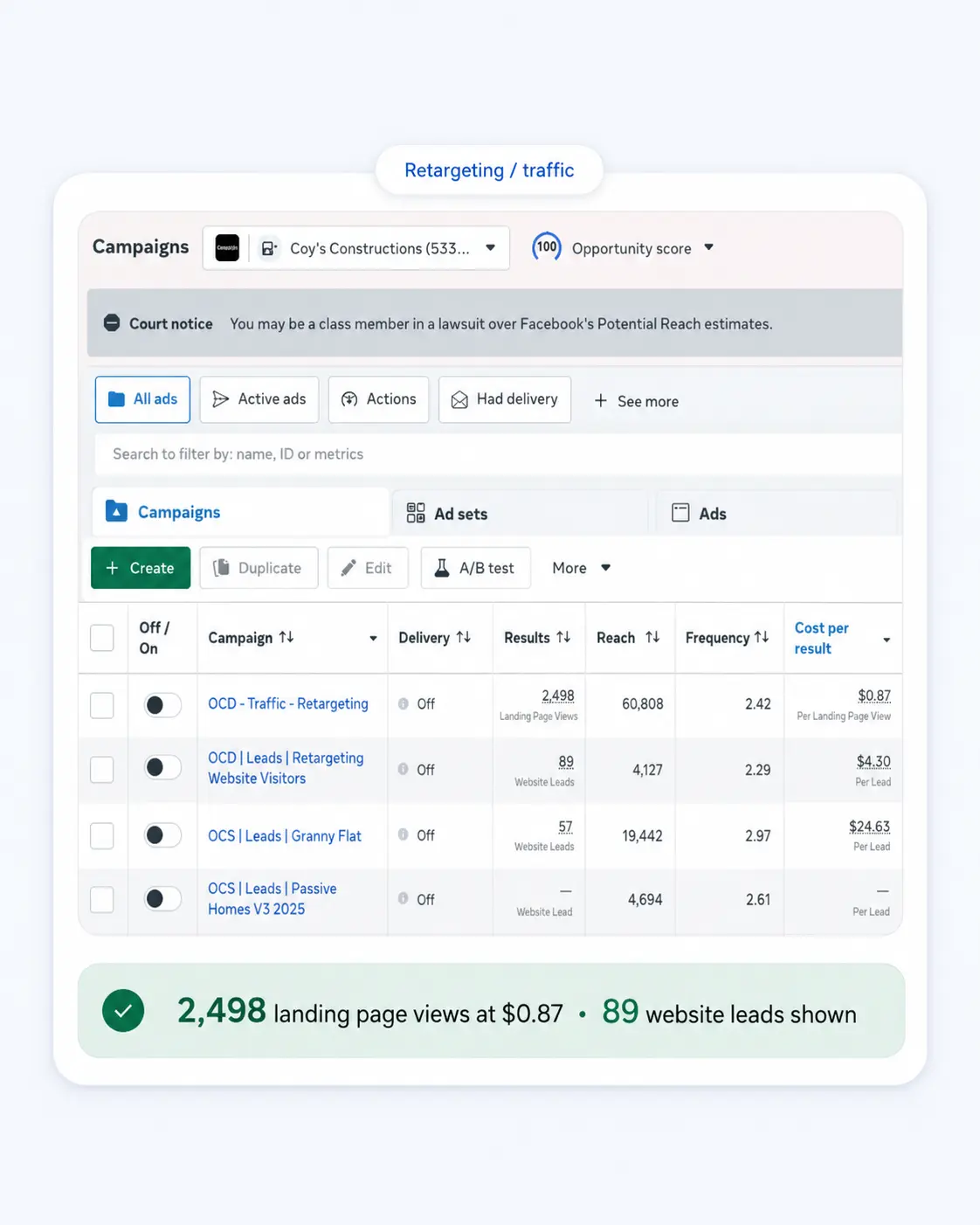980x1225 pixels.
Task: Click the green checkmark icon in summary banner
Action: click(x=123, y=1011)
